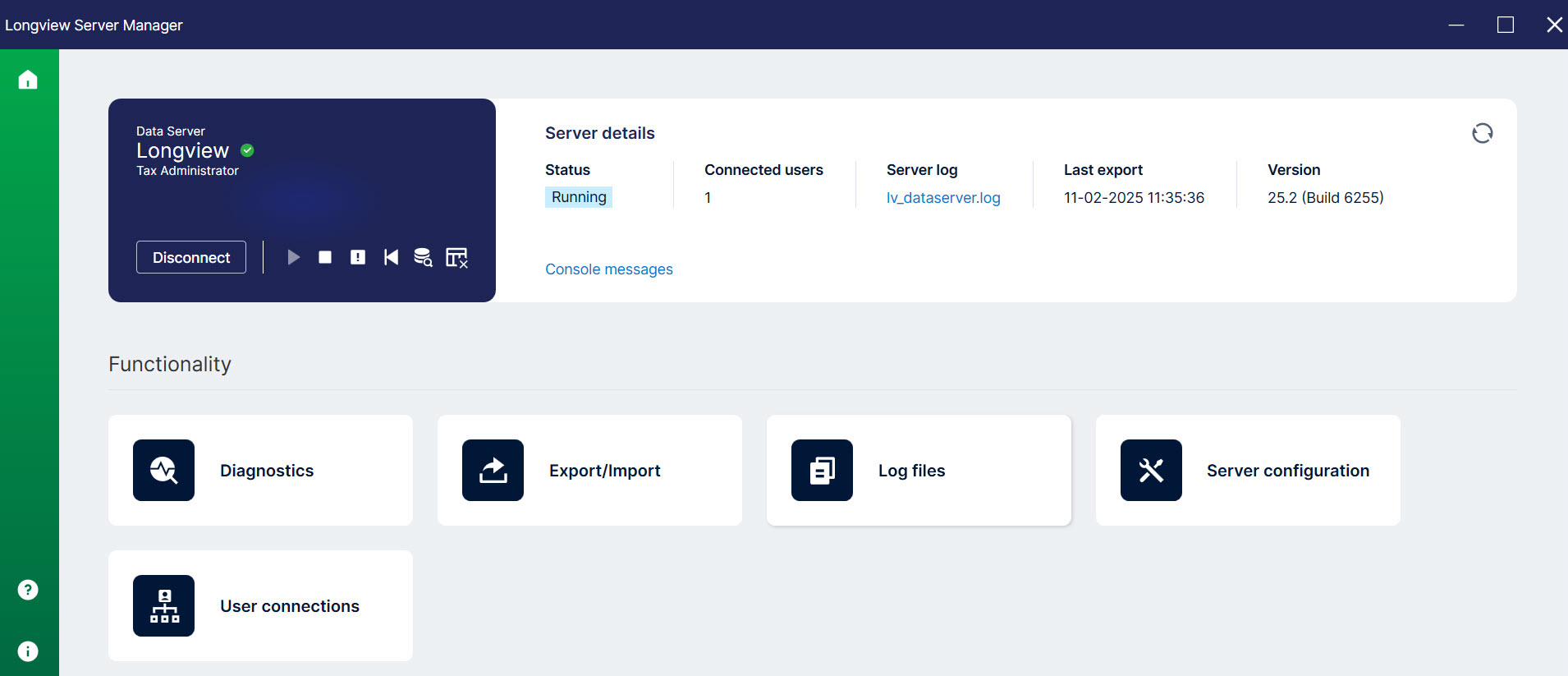The width and height of the screenshot is (1568, 676).
Task: Click the Running status badge
Action: pyautogui.click(x=579, y=197)
